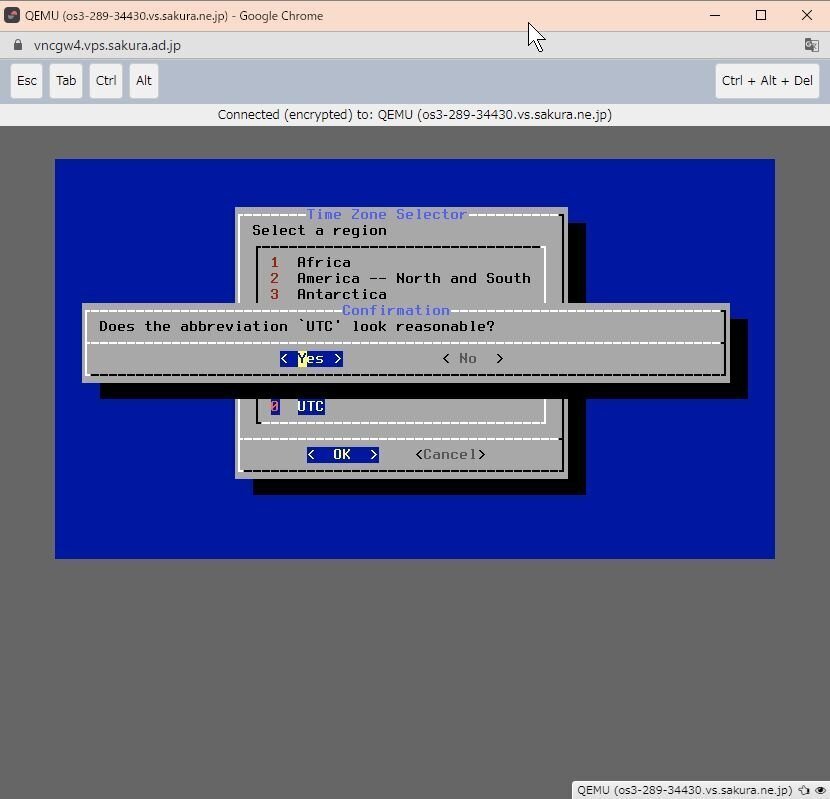Open the Chrome translate page icon

811,45
